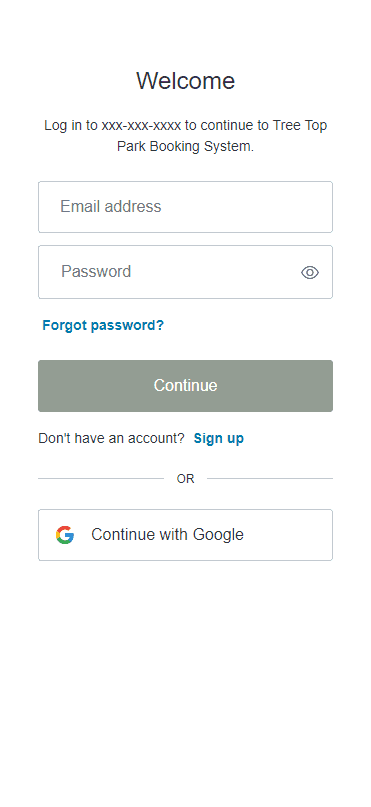This screenshot has width=371, height=807.
Task: Click the "Log in to" subtitle text
Action: (65, 126)
